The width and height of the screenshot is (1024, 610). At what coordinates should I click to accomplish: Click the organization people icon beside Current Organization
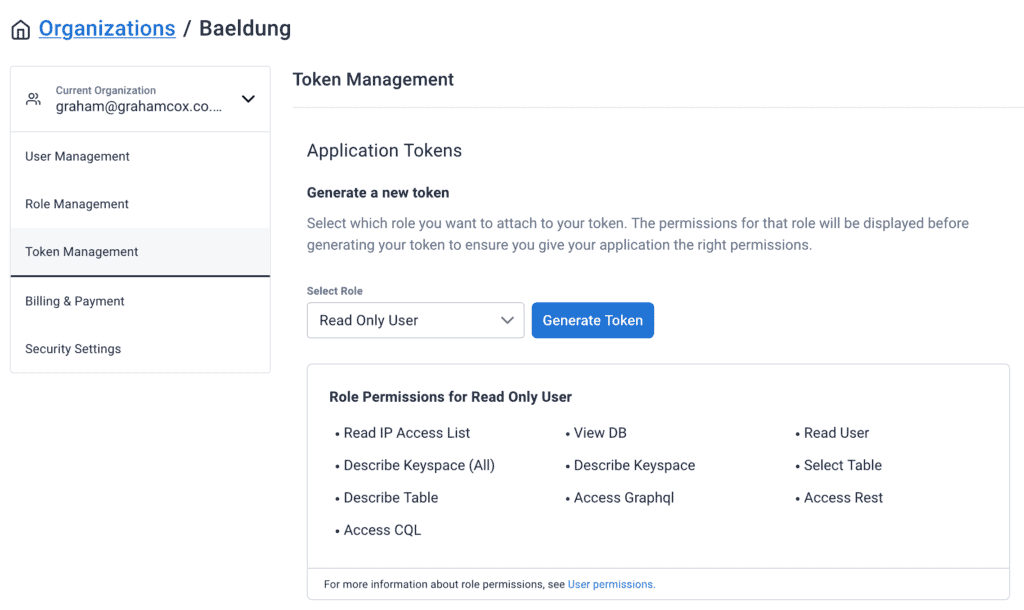33,98
